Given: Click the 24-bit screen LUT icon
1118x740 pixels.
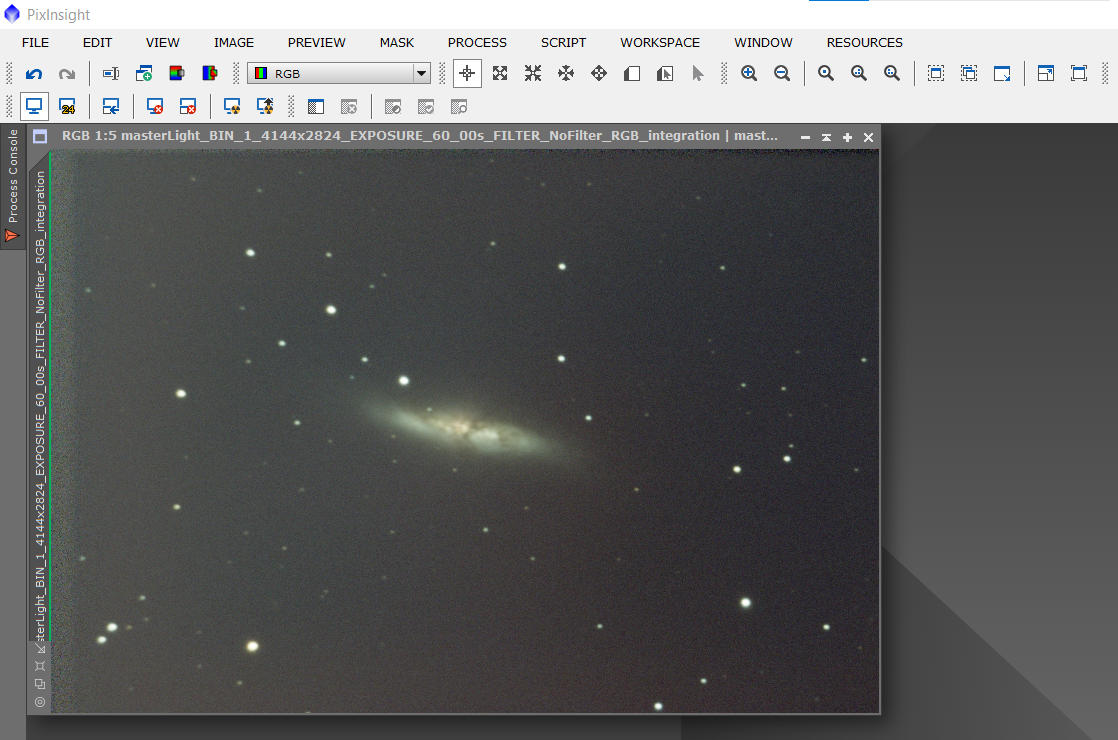Looking at the screenshot, I should (x=67, y=106).
